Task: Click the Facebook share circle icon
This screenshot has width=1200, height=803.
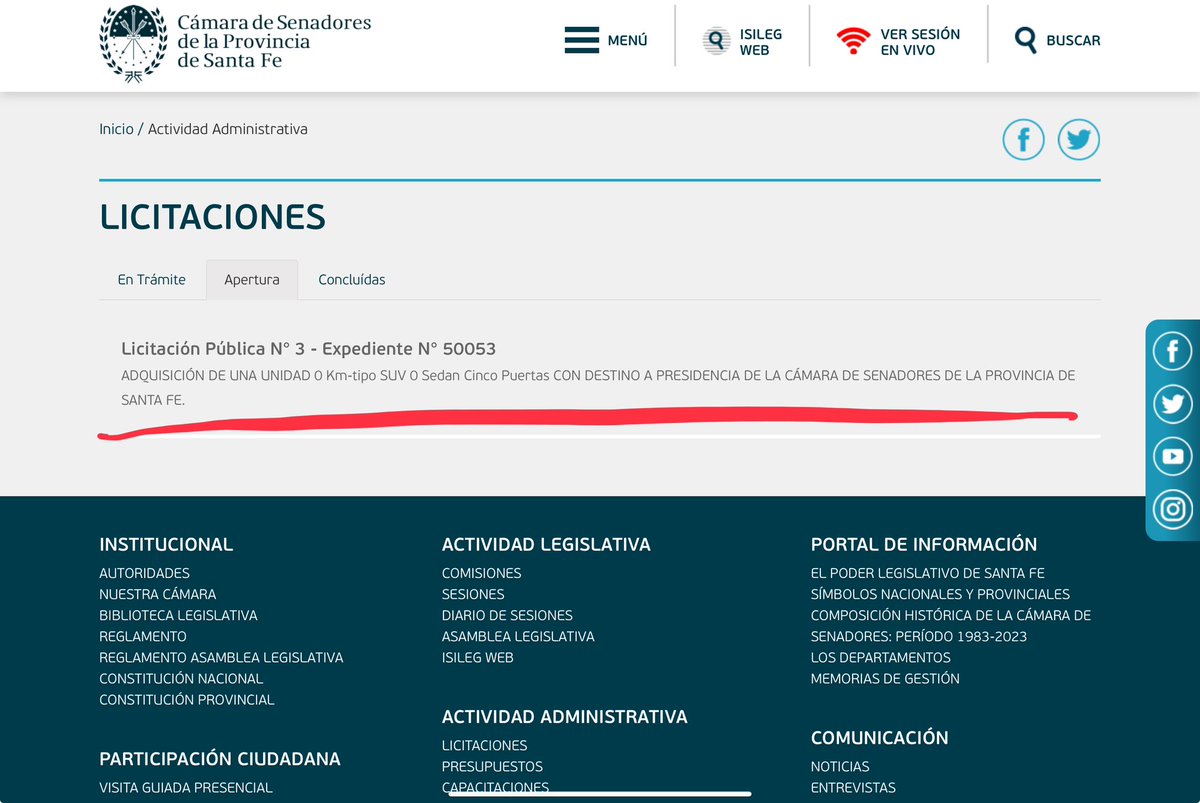Action: point(1023,139)
